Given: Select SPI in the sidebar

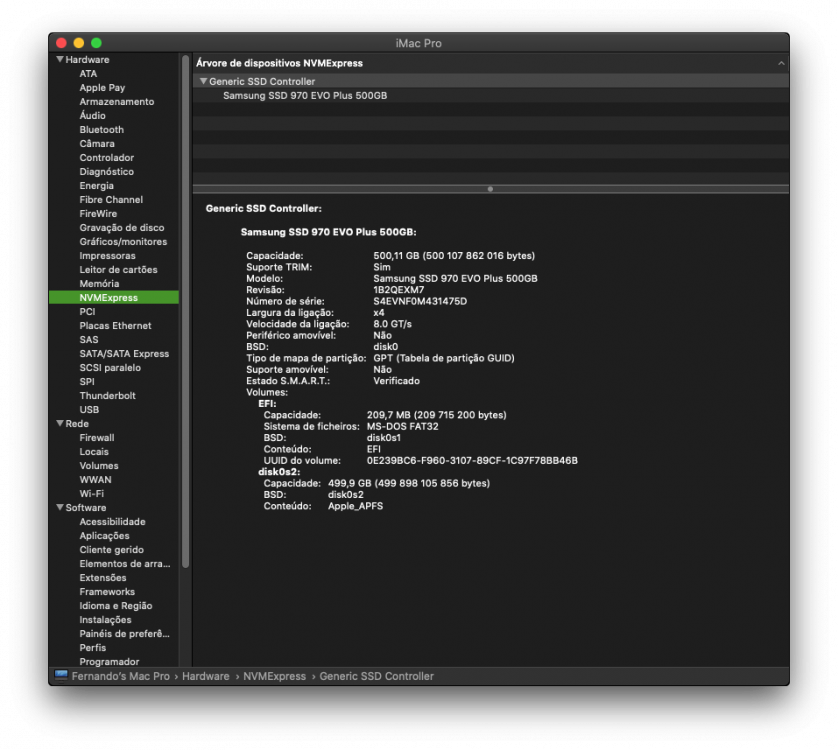Looking at the screenshot, I should (87, 382).
